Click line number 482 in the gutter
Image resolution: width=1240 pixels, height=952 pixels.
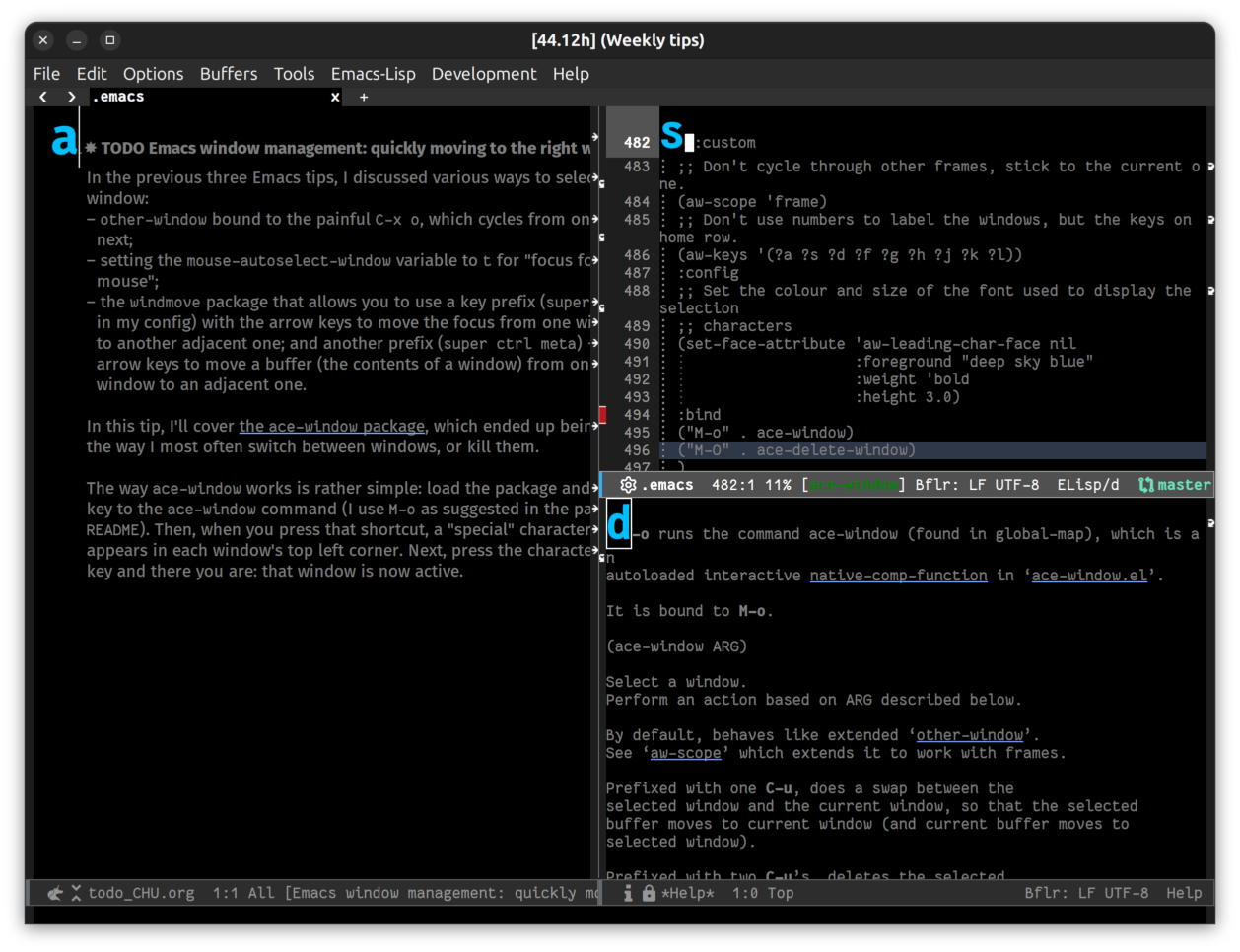tap(637, 143)
